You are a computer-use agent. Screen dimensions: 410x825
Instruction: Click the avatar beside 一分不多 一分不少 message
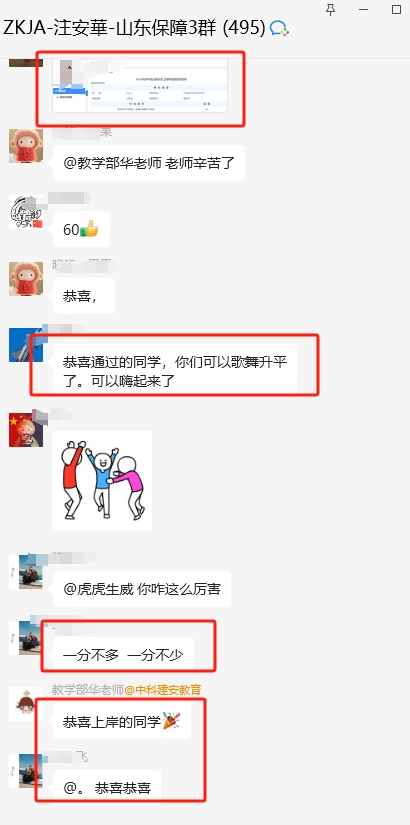(x=31, y=638)
